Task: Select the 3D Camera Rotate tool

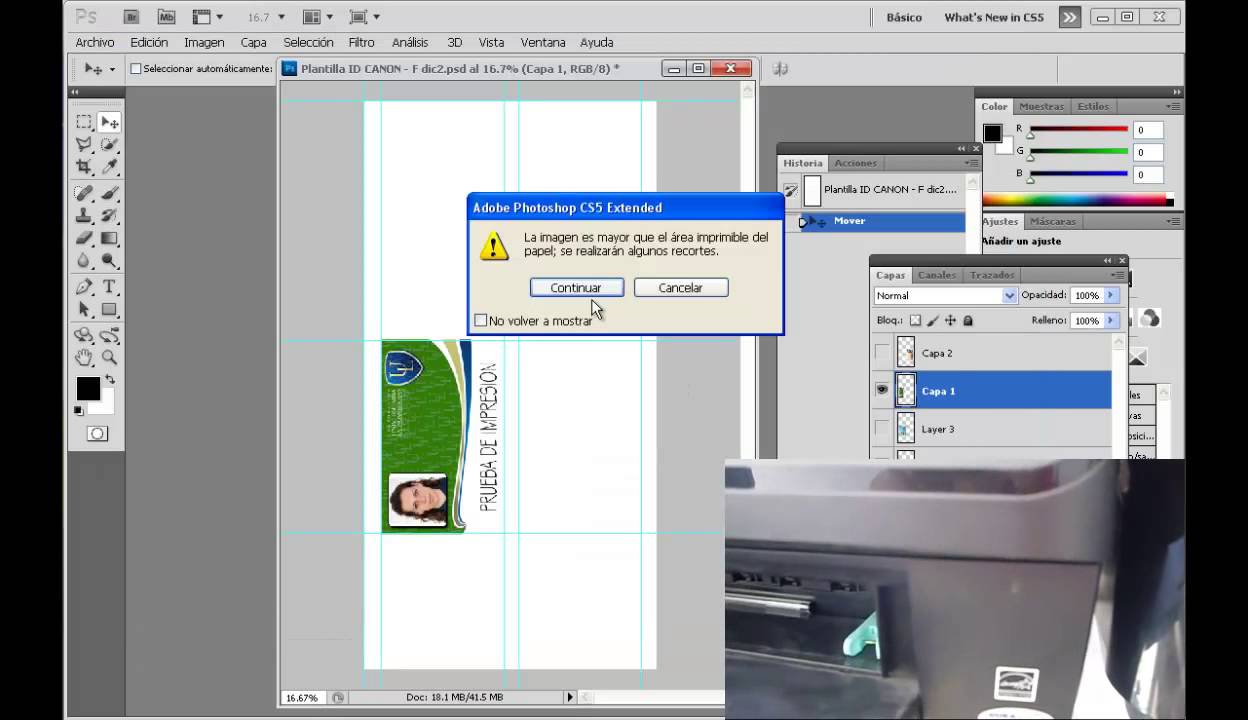Action: 109,336
